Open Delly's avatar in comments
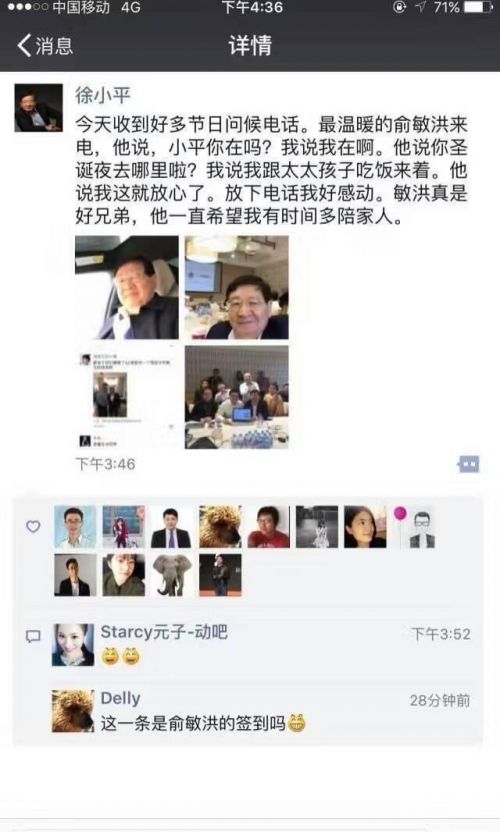The height and width of the screenshot is (832, 500). point(73,711)
